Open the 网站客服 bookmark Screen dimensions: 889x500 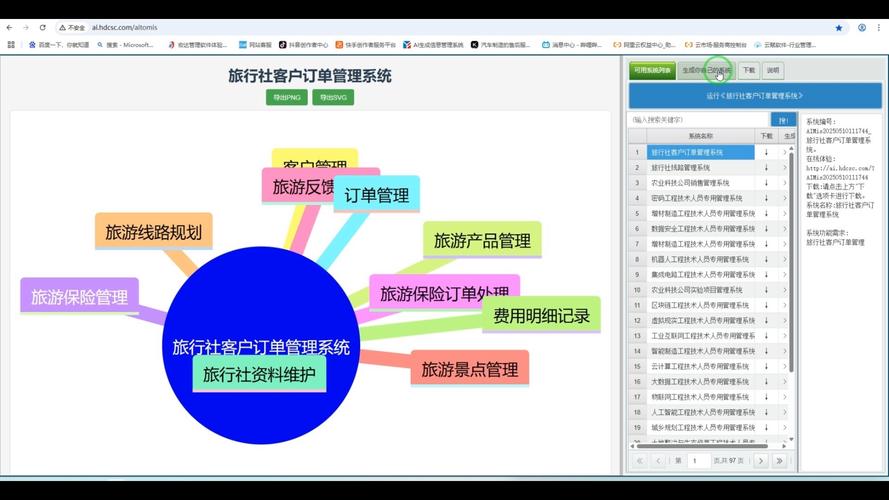click(x=255, y=44)
